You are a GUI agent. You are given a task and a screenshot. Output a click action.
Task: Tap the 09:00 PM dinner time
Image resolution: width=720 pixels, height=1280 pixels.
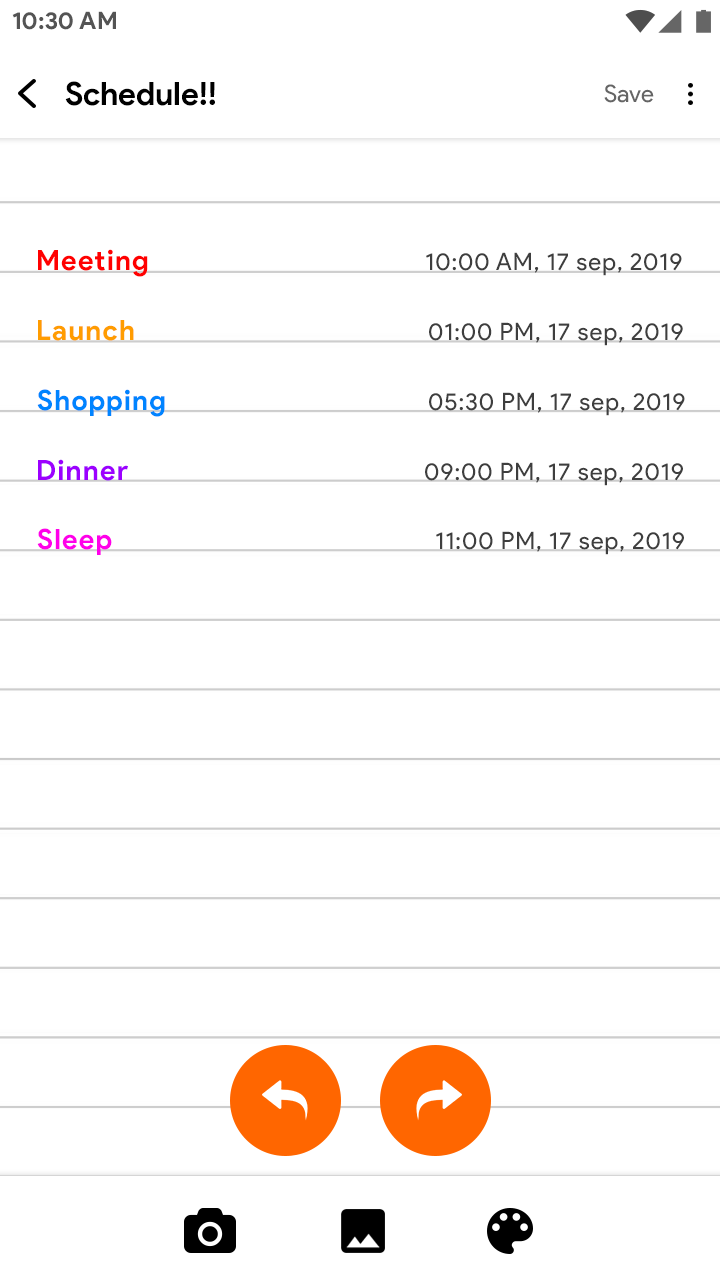pyautogui.click(x=553, y=472)
